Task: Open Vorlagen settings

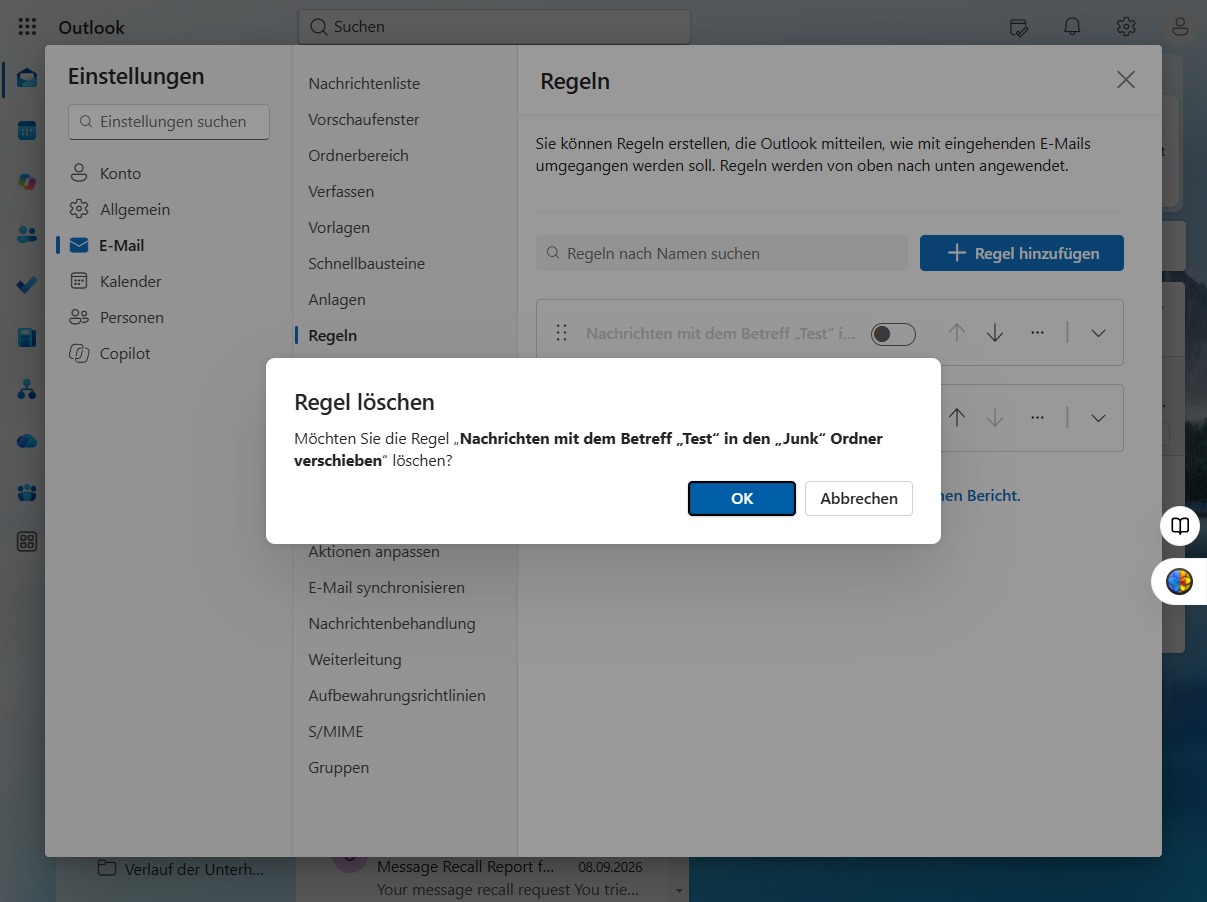Action: tap(339, 228)
